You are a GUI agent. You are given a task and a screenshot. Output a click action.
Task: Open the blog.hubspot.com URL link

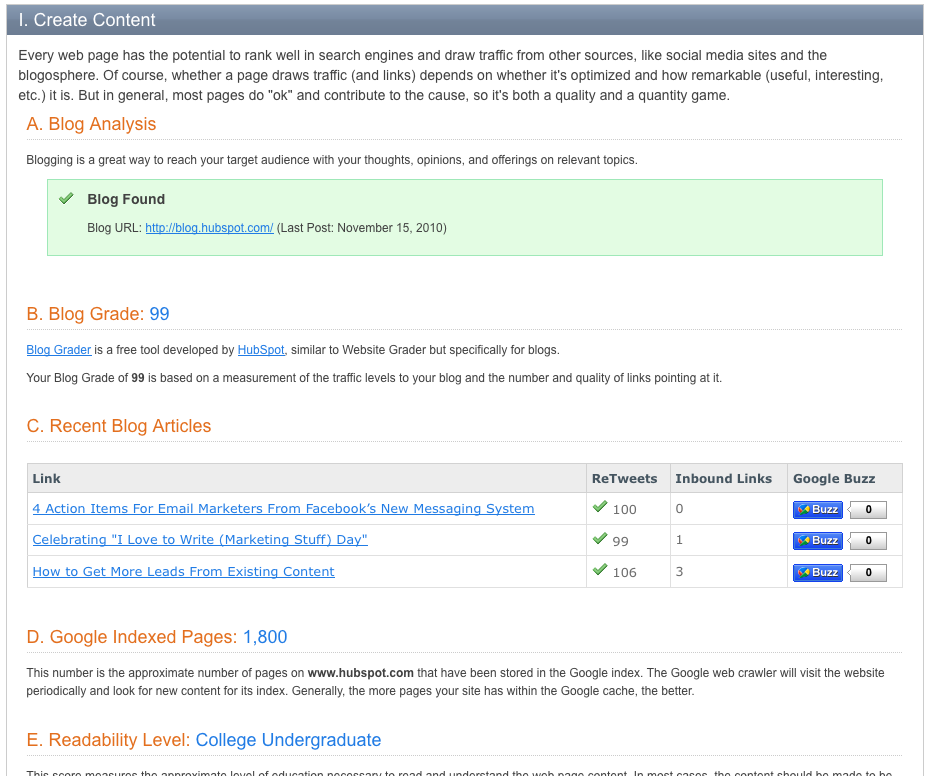click(x=209, y=228)
